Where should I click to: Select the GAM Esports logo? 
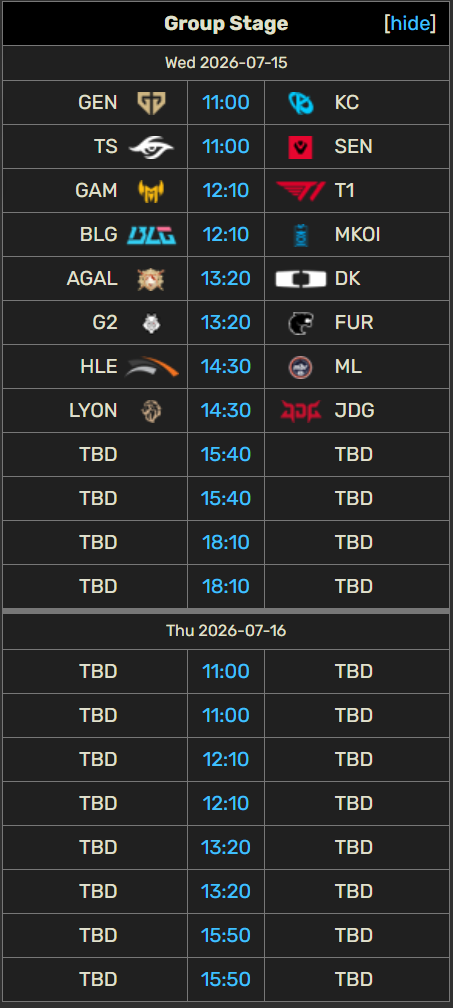tap(152, 190)
